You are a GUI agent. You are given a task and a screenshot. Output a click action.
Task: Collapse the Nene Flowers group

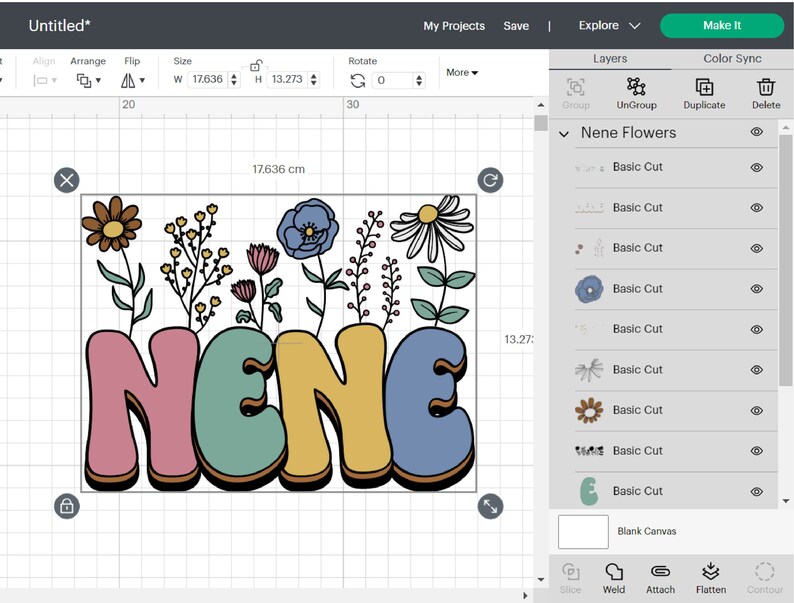coord(564,134)
